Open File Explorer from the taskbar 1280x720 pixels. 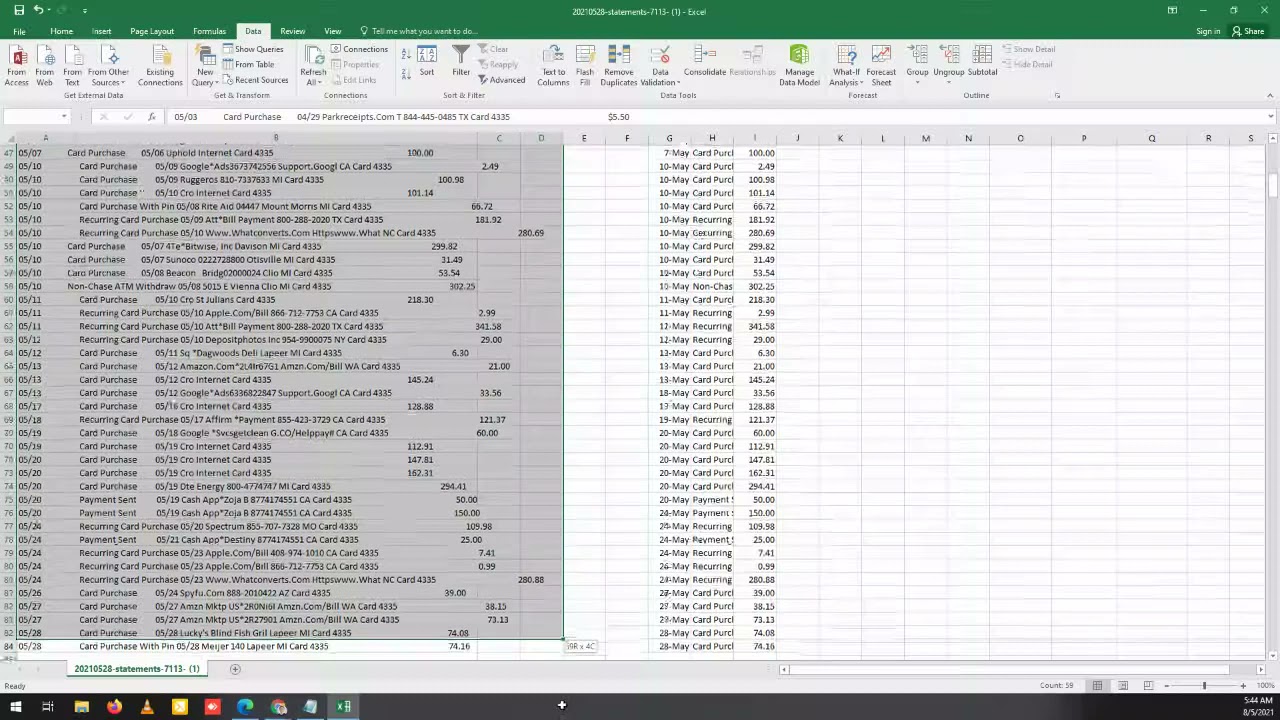click(x=82, y=707)
